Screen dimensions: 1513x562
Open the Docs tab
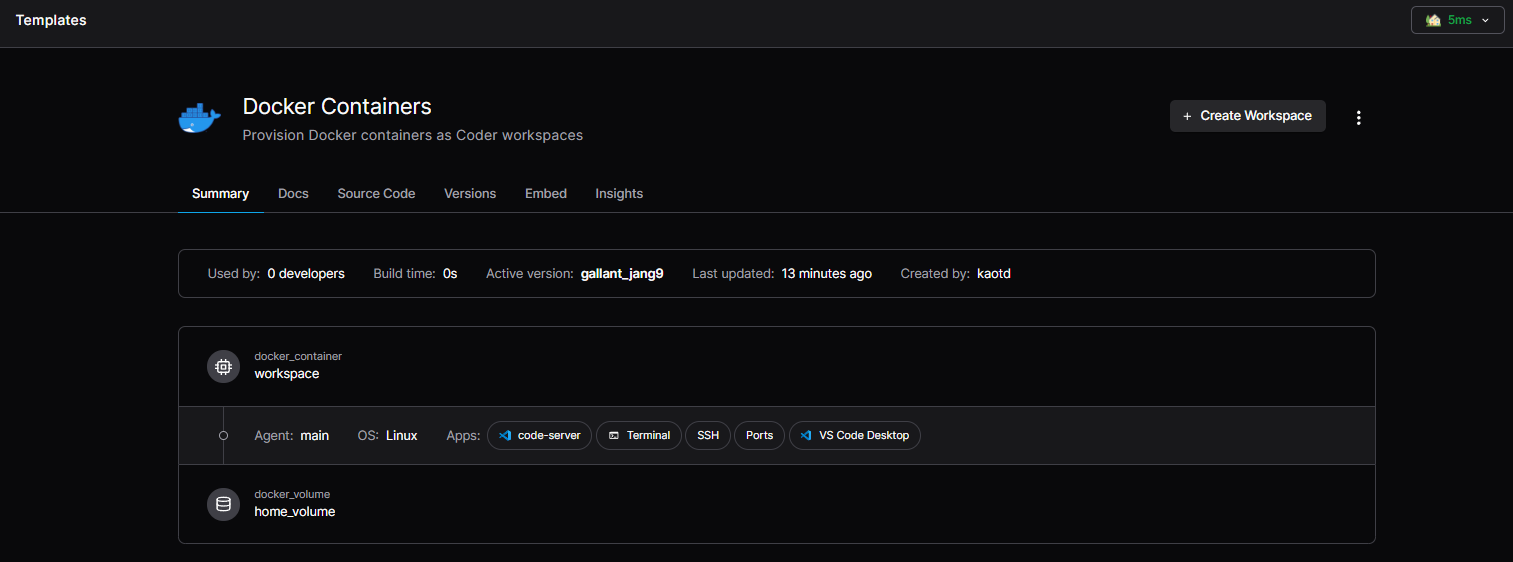[x=293, y=194]
